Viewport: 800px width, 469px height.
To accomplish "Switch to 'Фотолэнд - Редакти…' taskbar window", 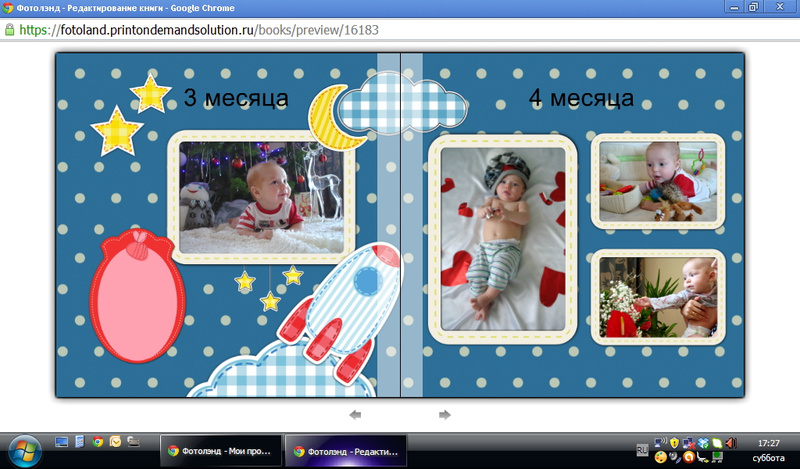I will pos(346,451).
